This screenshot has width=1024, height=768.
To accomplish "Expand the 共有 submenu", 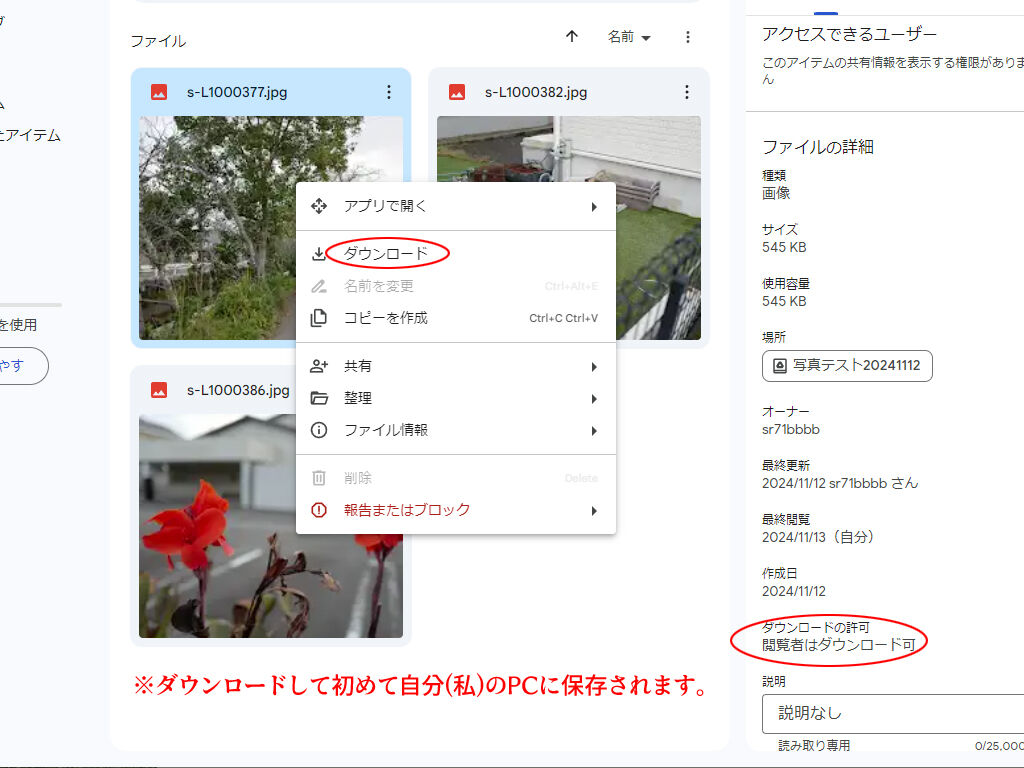I will [593, 366].
